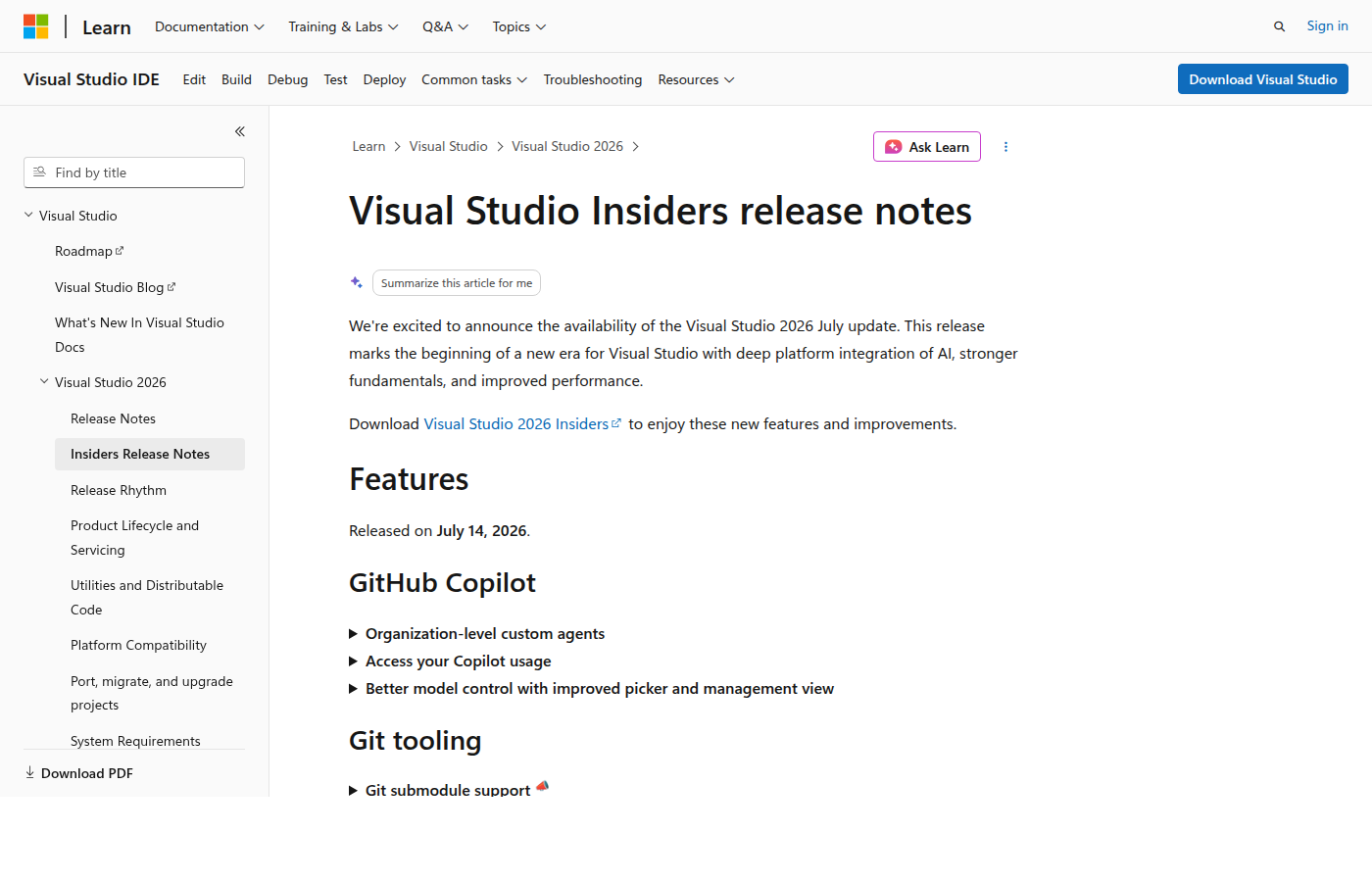Open the Edit menu item
The height and width of the screenshot is (882, 1372).
coord(194,79)
